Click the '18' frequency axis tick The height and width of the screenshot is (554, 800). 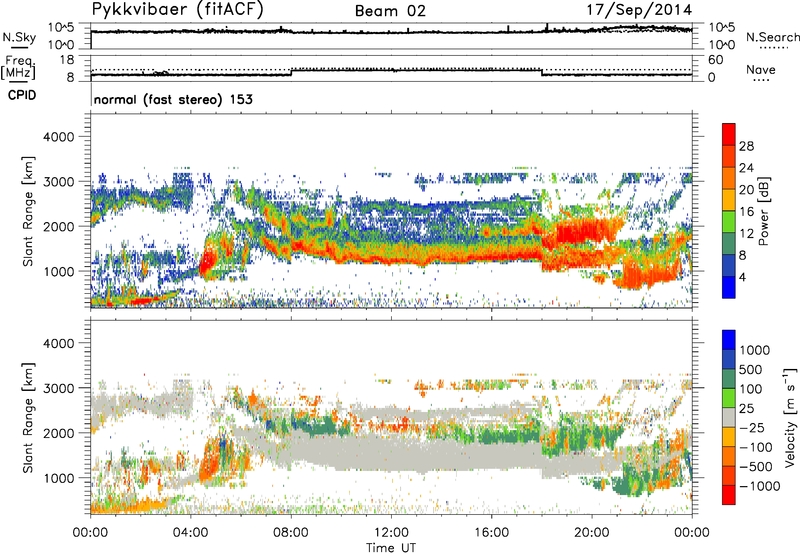click(67, 60)
